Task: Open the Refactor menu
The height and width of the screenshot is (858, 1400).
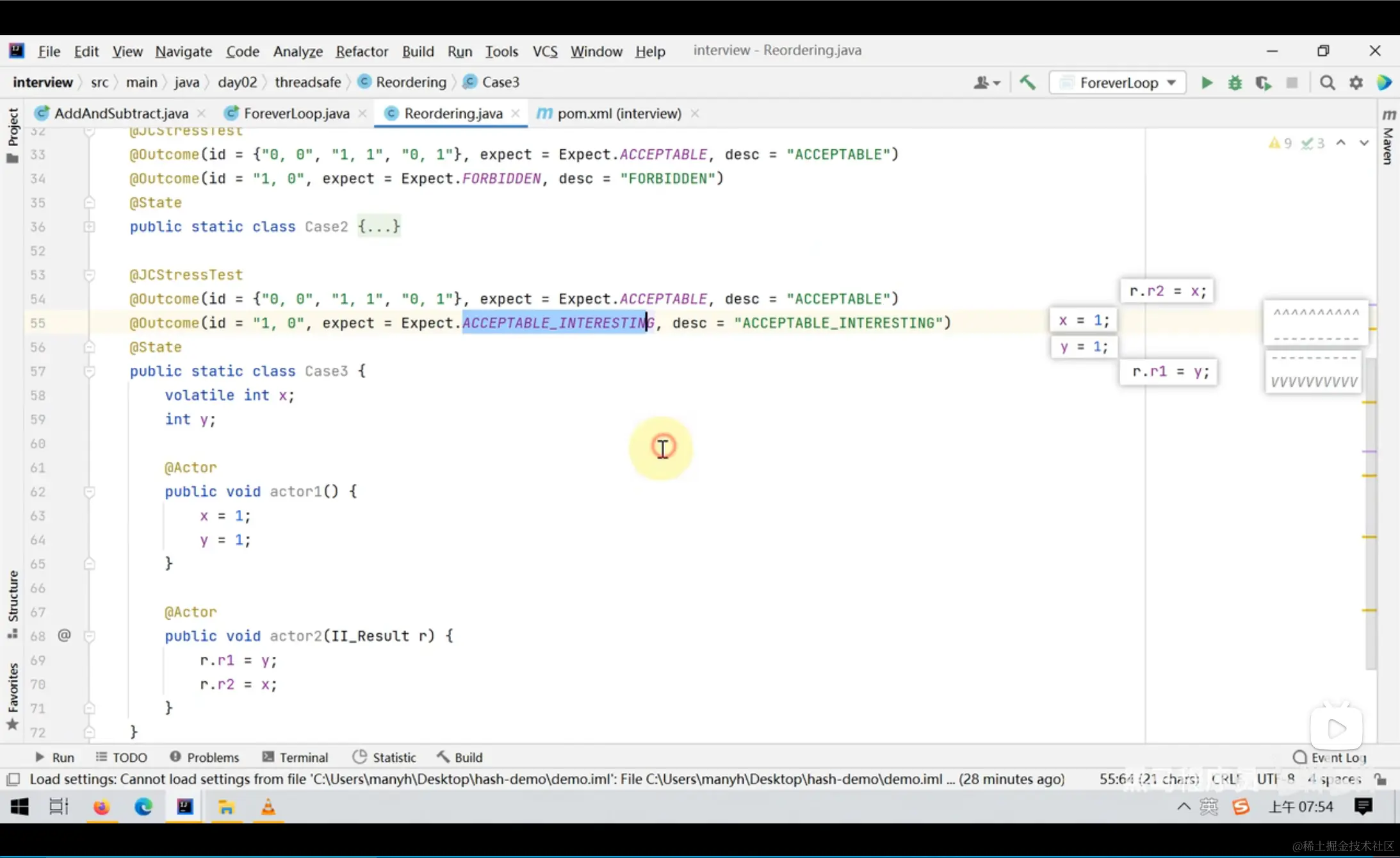Action: click(x=361, y=51)
